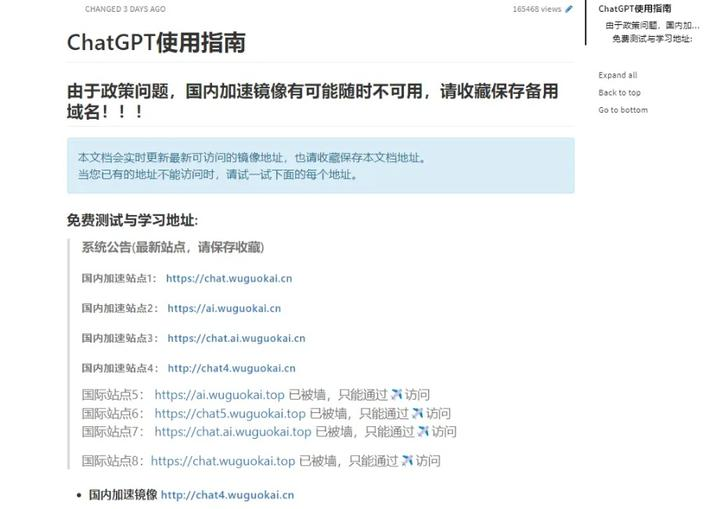The height and width of the screenshot is (509, 720).
Task: Open link https://chat.ai.wuguokai.cn
Action: pyautogui.click(x=236, y=338)
